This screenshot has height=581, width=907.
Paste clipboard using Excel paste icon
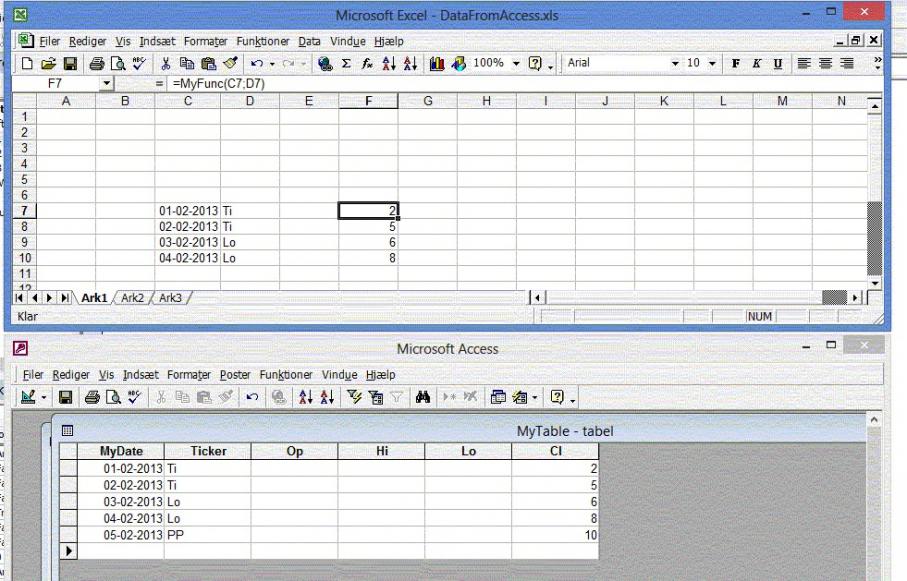(x=208, y=64)
